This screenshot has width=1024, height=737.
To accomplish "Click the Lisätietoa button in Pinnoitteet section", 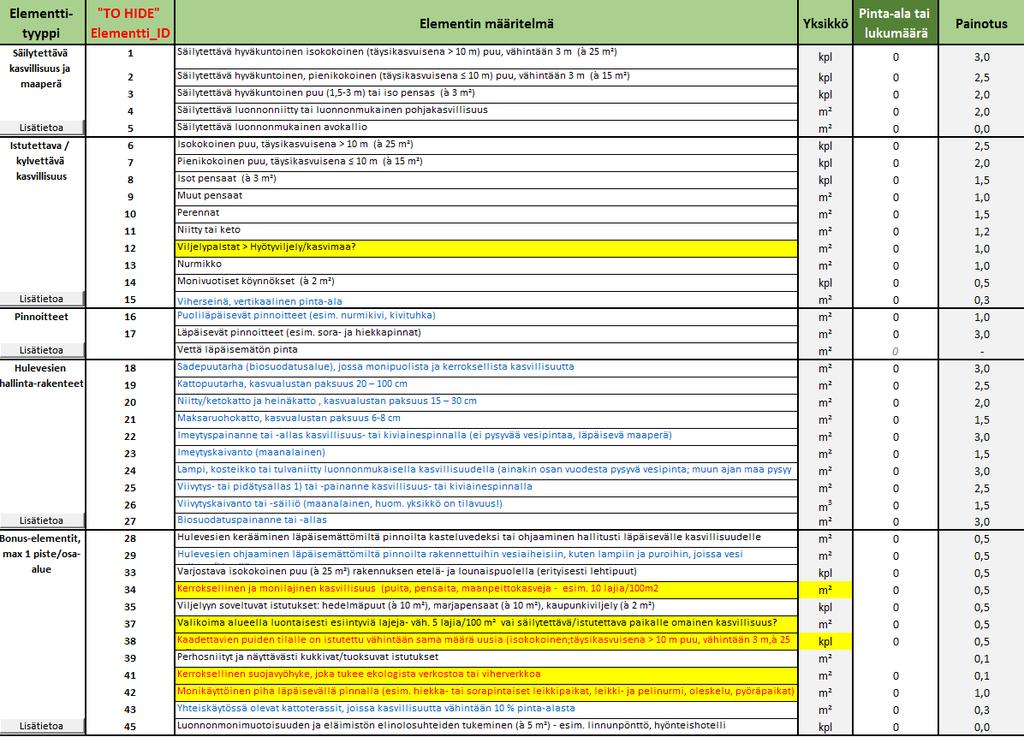I will pos(42,350).
